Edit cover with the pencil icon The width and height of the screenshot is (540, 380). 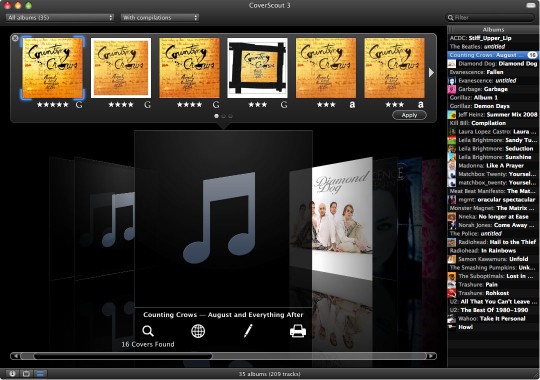248,331
